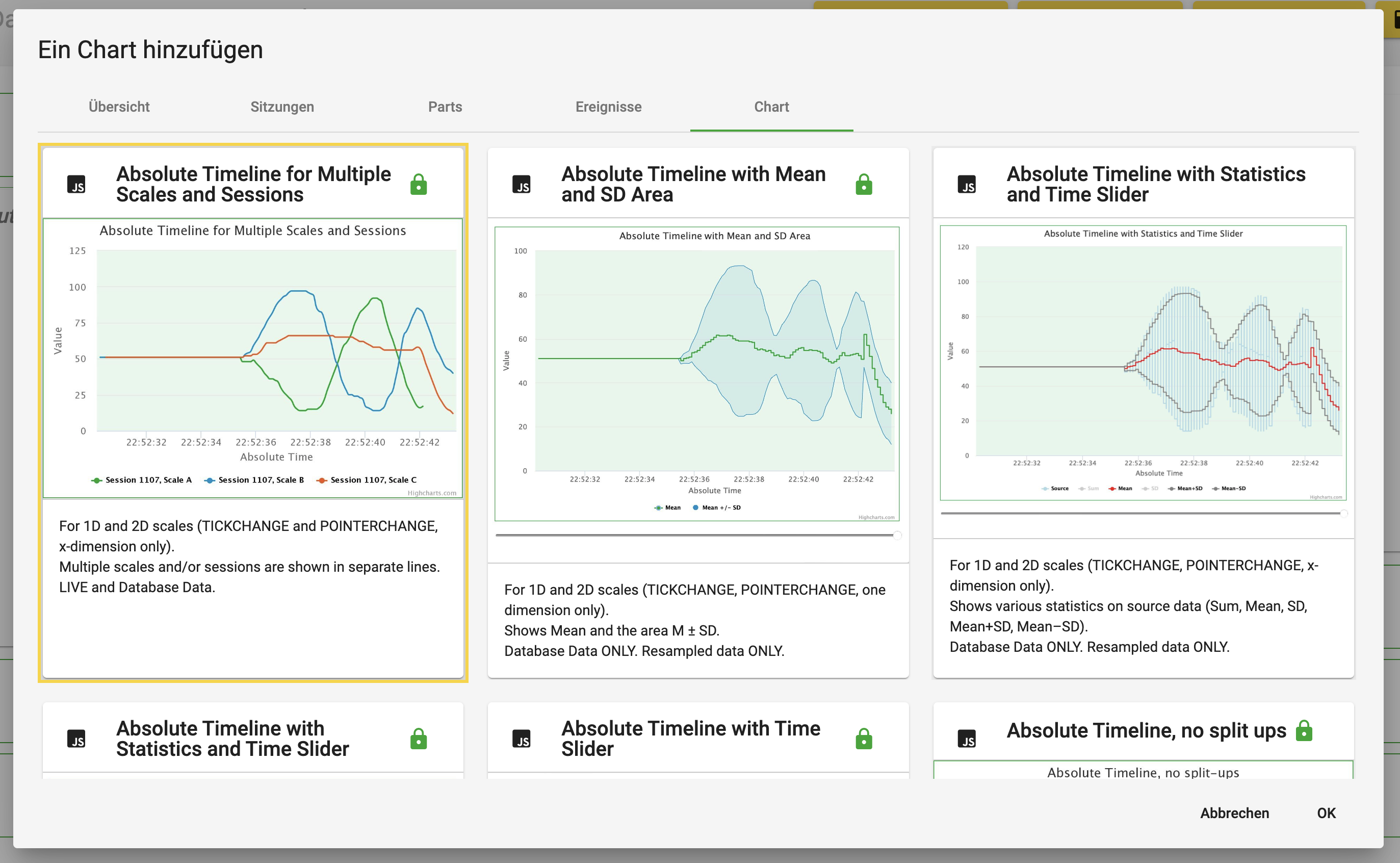Click JS icon of Absolute Timeline, no split ups card
Image resolution: width=1400 pixels, height=863 pixels.
click(x=967, y=739)
